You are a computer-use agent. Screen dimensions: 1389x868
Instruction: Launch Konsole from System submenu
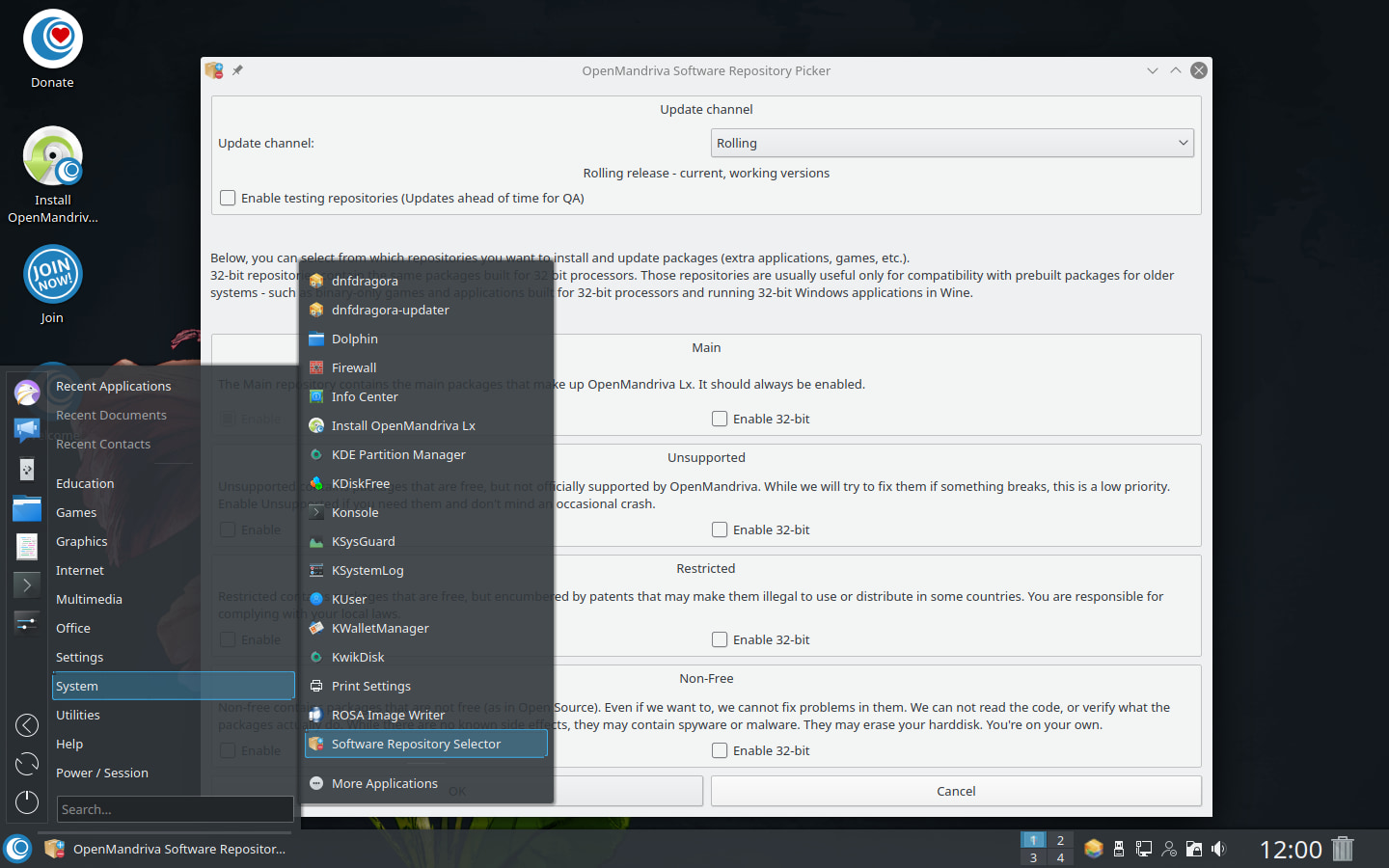tap(426, 512)
